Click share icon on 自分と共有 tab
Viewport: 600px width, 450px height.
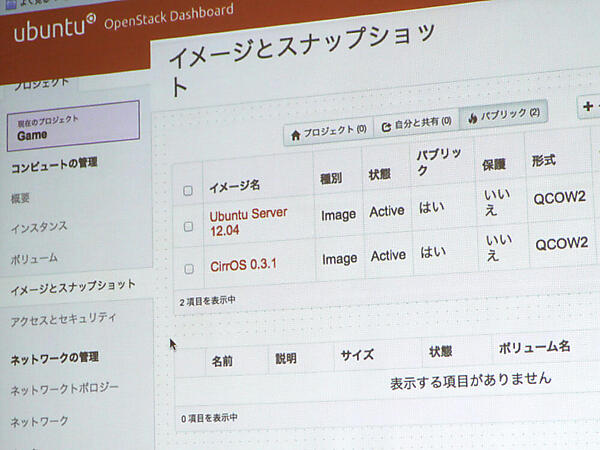point(386,127)
